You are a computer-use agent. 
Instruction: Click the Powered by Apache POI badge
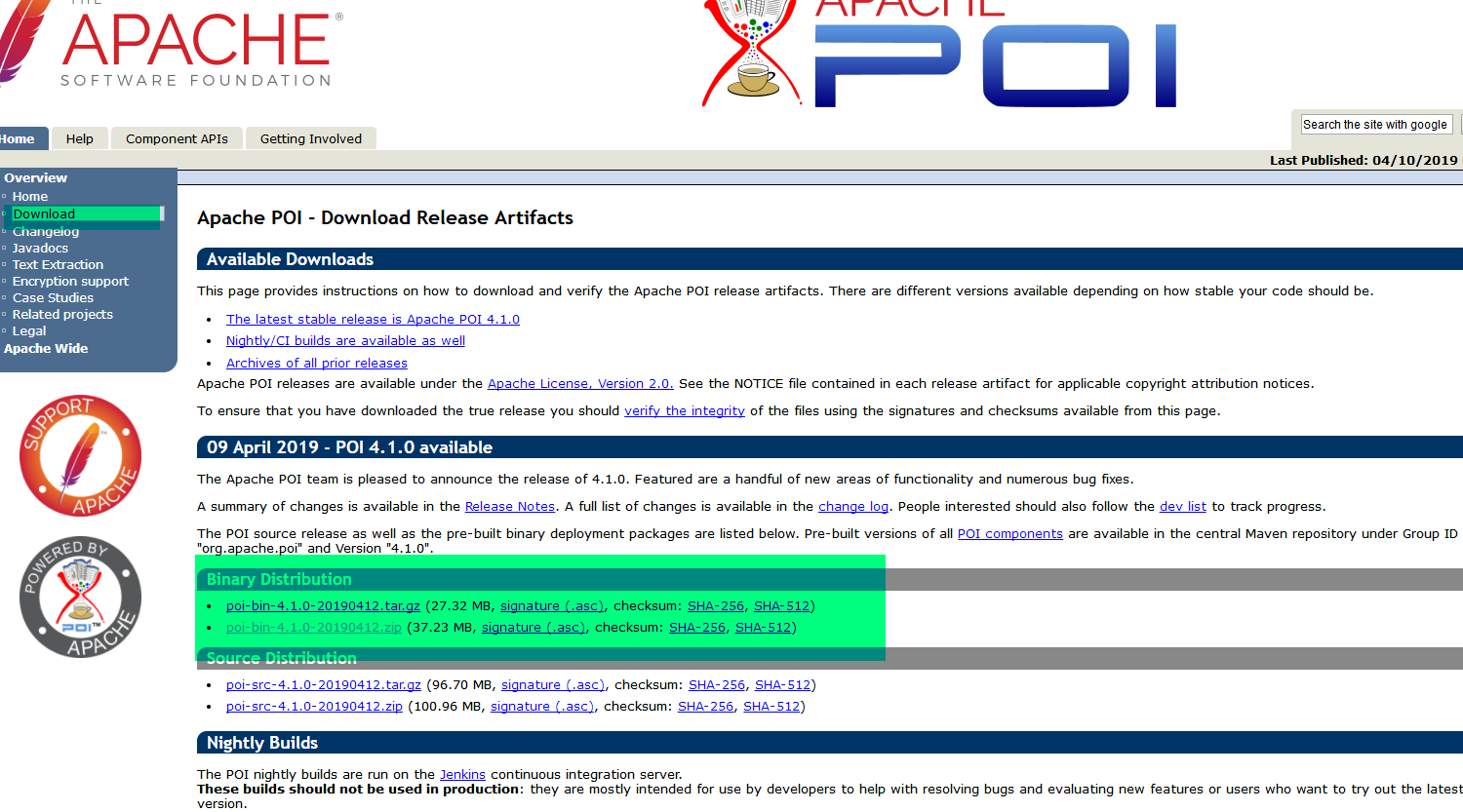click(80, 597)
